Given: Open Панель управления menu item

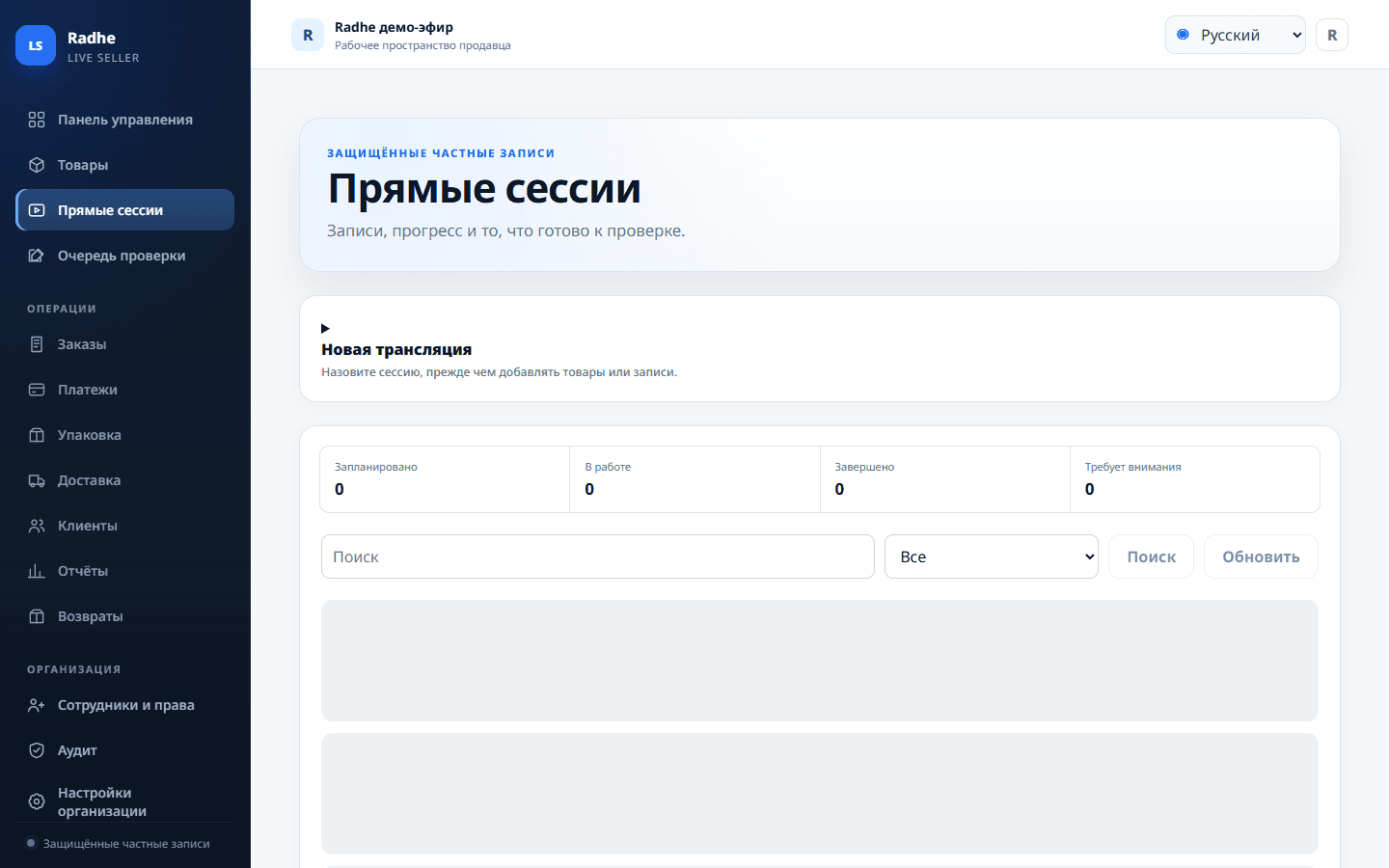Looking at the screenshot, I should (124, 120).
